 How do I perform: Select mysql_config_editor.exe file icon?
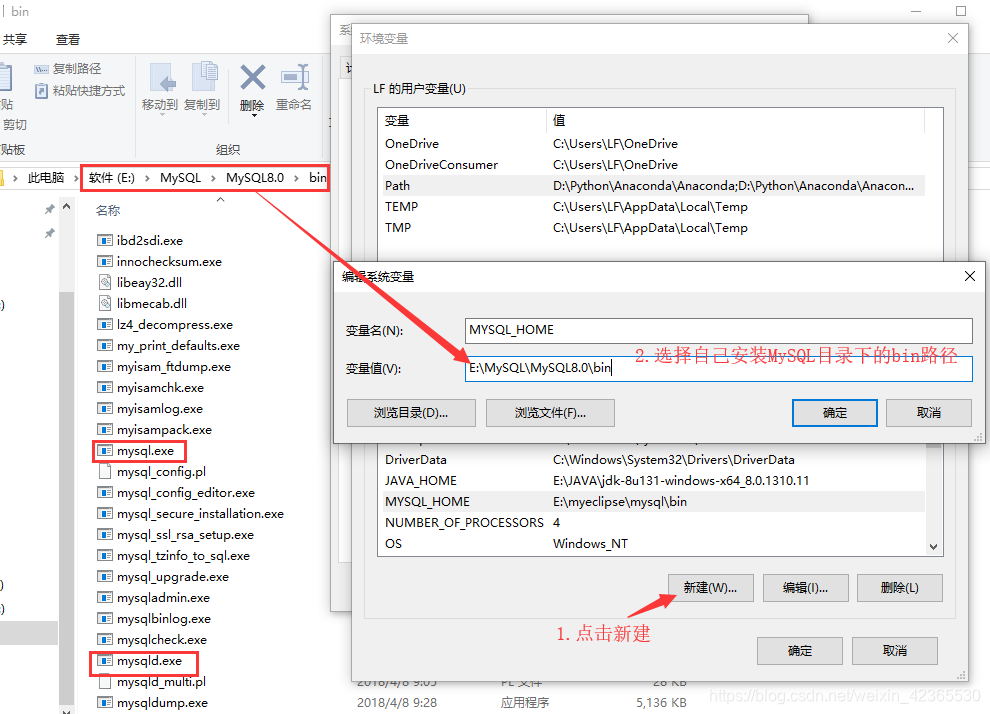pyautogui.click(x=105, y=492)
